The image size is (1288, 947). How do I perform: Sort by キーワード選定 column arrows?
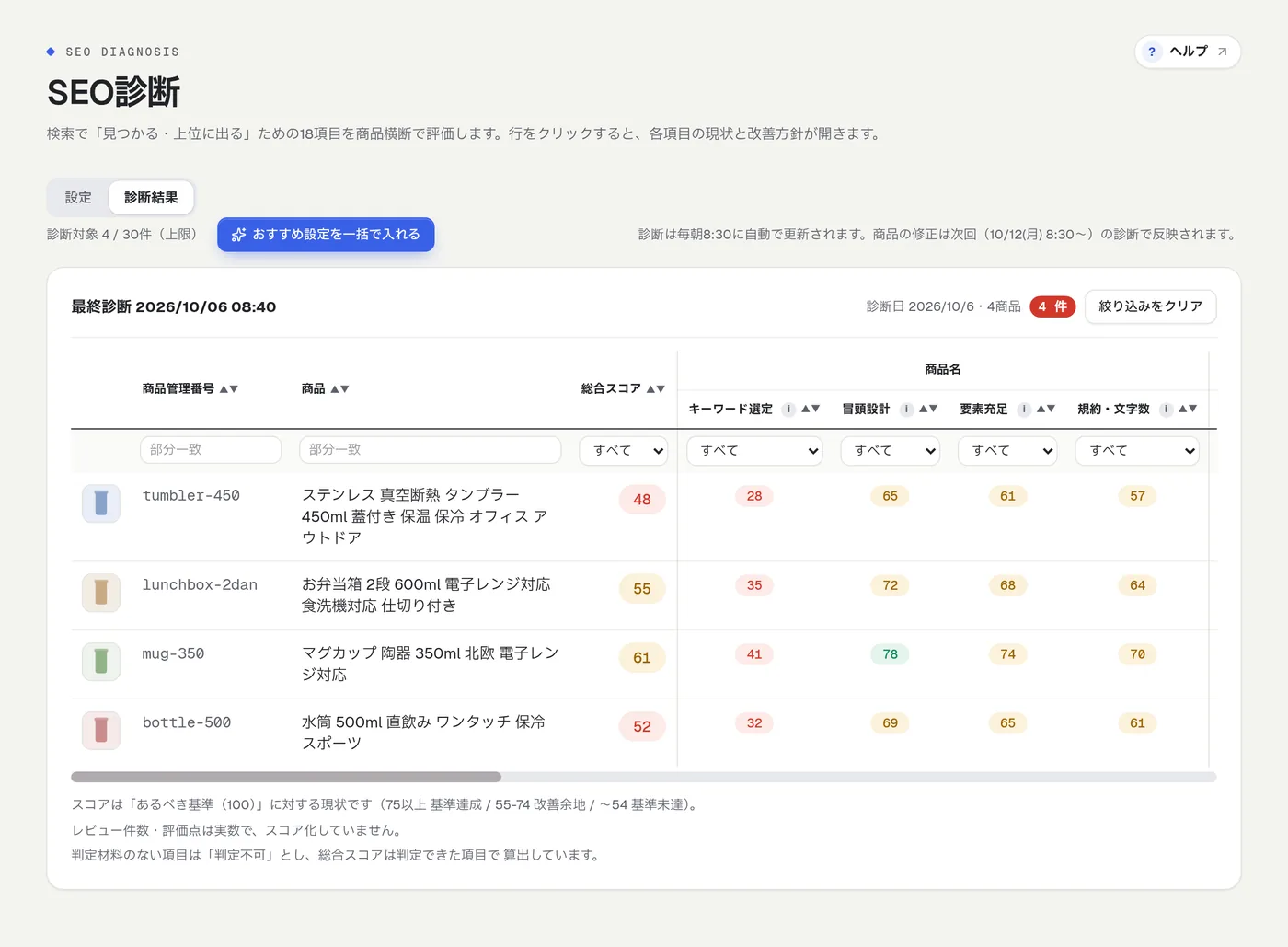(811, 409)
